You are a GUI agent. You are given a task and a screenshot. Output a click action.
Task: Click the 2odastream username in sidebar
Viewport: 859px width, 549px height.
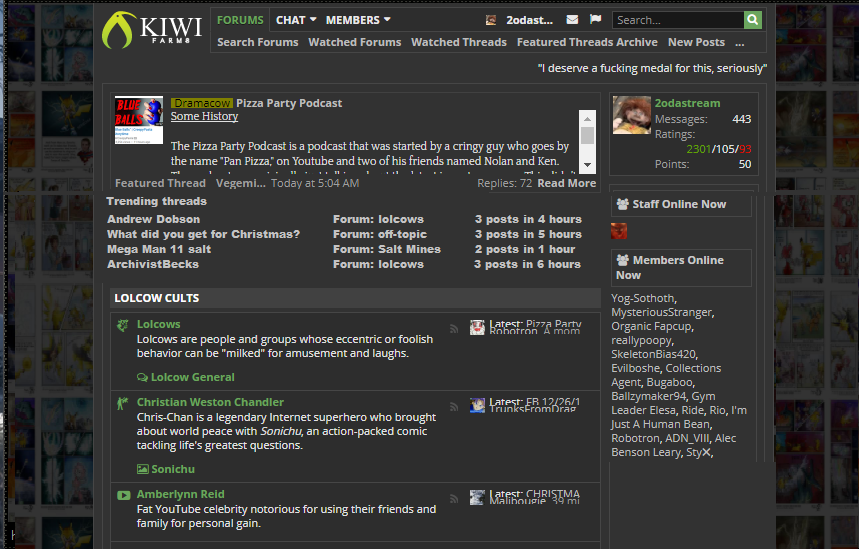click(x=688, y=103)
